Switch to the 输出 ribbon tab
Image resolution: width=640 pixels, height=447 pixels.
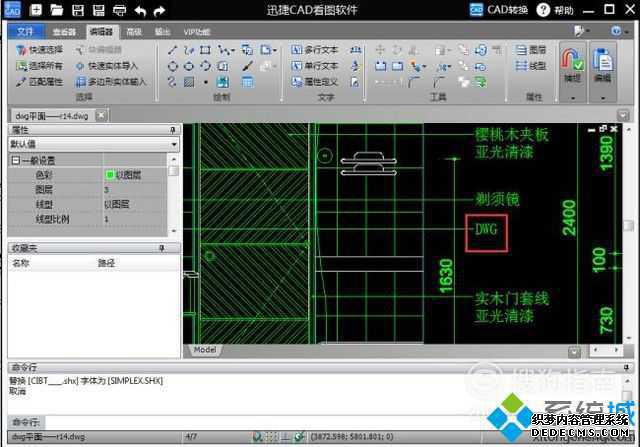[x=162, y=32]
